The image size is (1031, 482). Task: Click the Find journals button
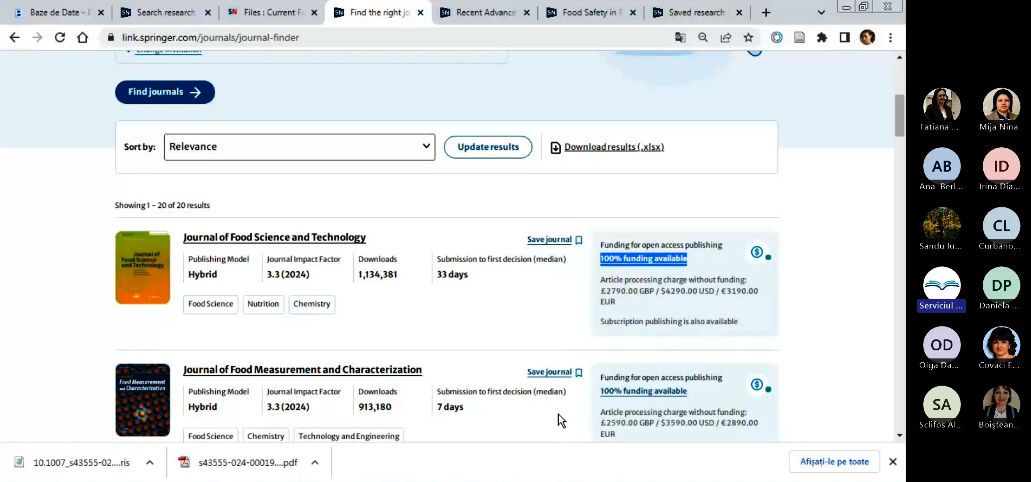coord(165,92)
